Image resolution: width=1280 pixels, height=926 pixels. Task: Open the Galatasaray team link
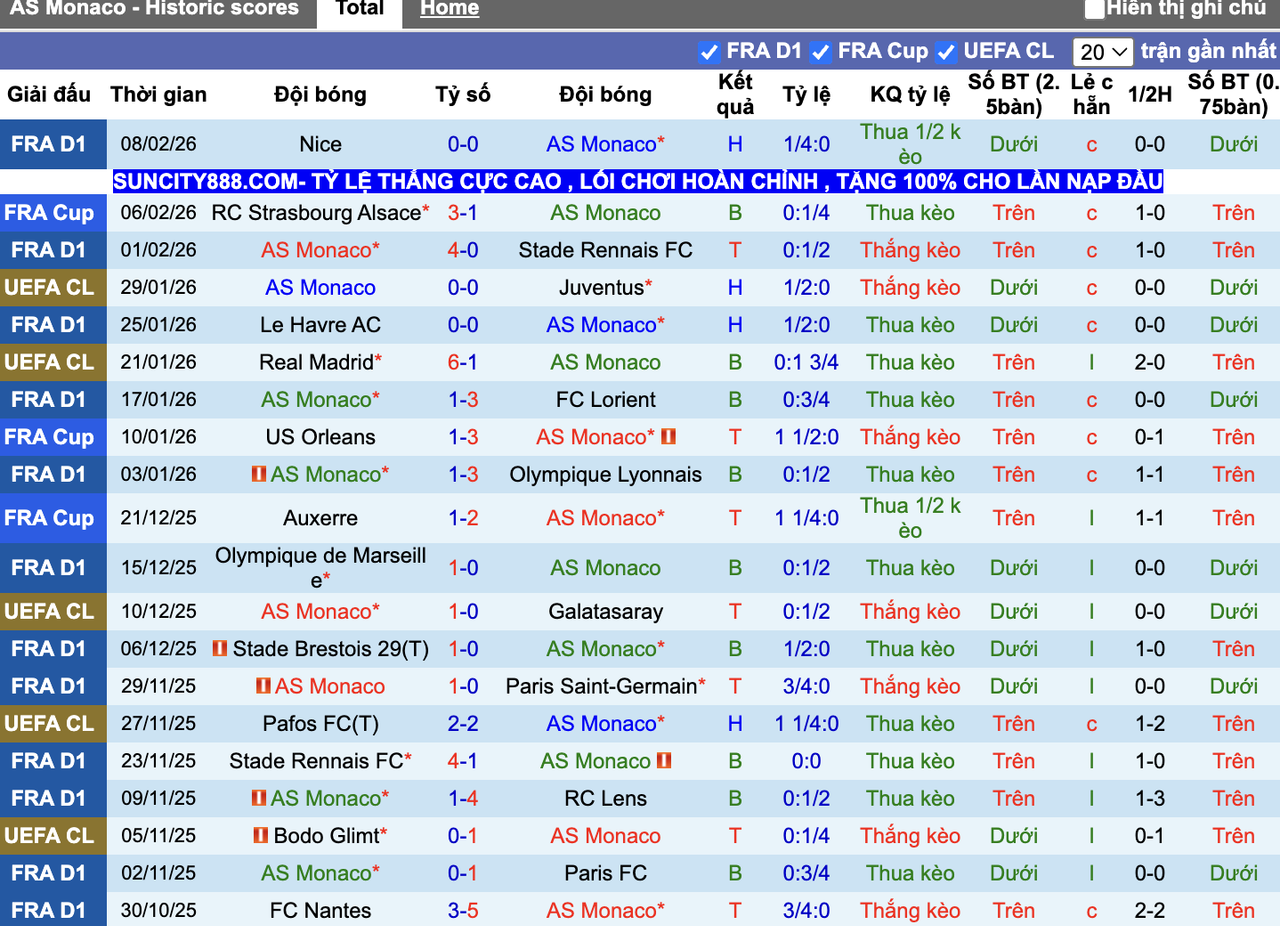[x=605, y=612]
